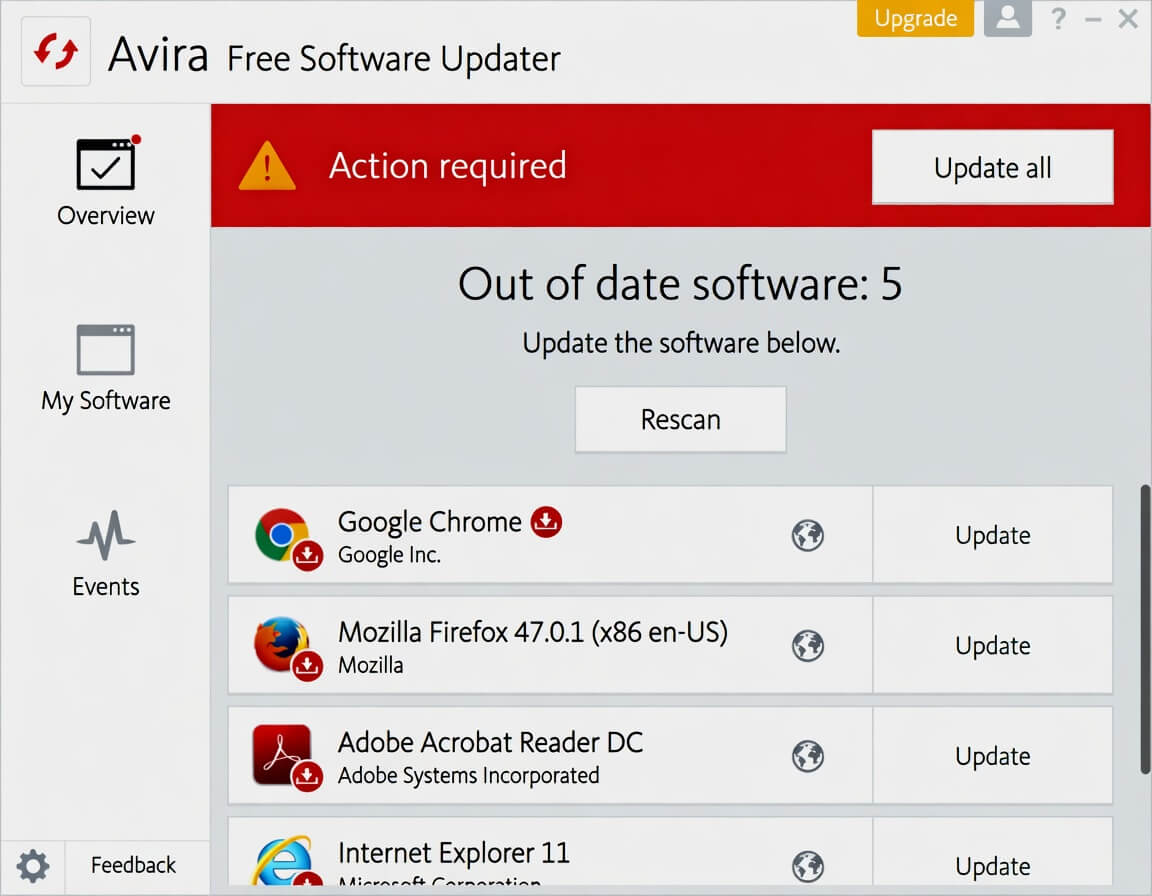Click the 'Action required' banner text
Viewport: 1152px width, 896px height.
click(447, 167)
